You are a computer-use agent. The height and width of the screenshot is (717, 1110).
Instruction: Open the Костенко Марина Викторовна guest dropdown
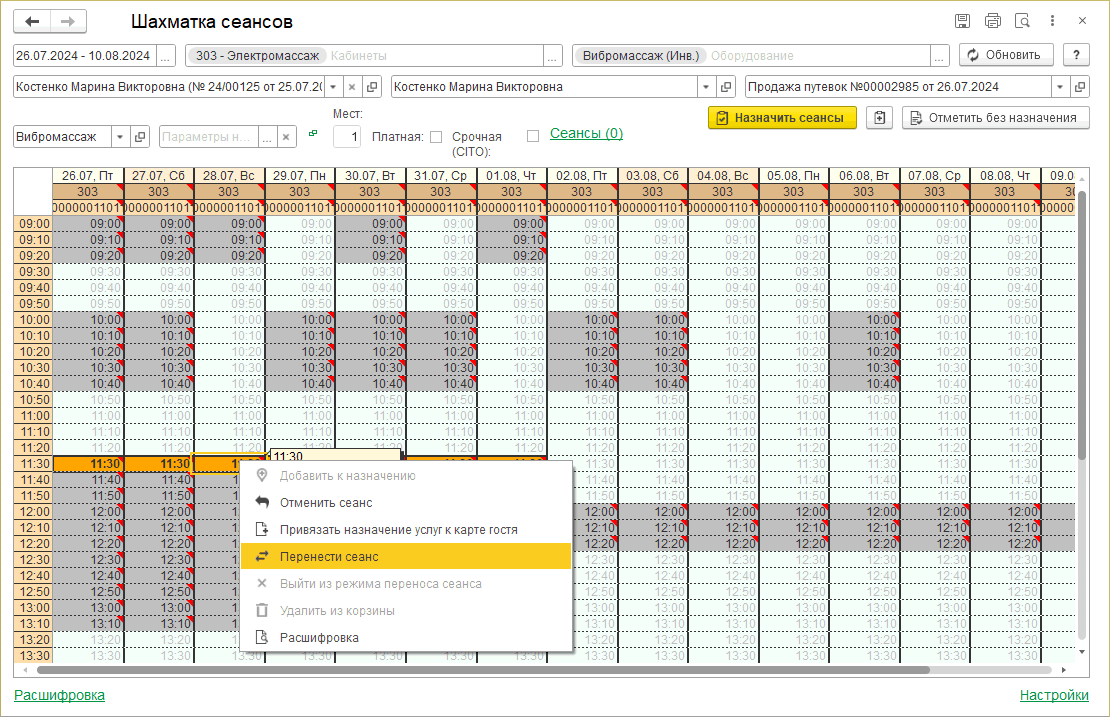[706, 87]
